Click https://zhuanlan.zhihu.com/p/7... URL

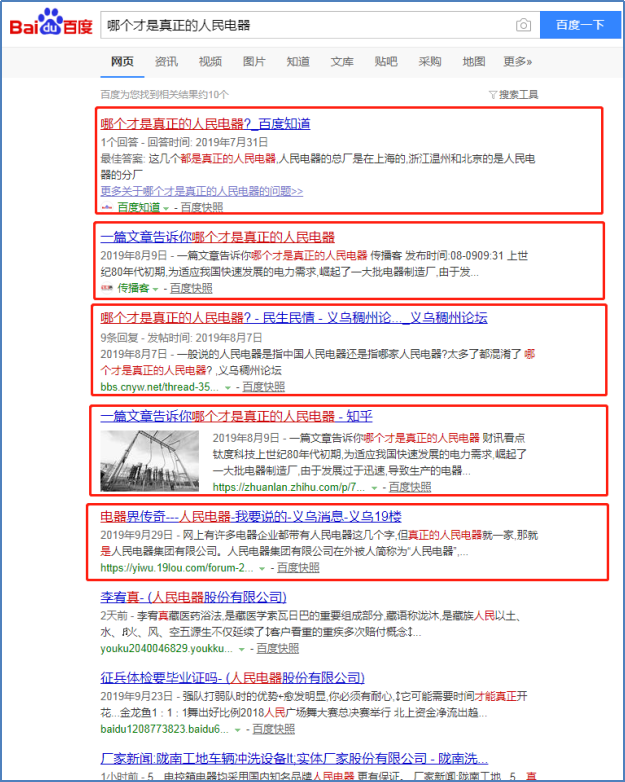(289, 487)
